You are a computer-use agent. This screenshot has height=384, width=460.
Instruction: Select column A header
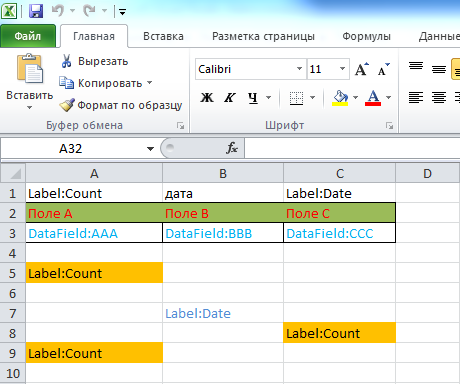click(94, 173)
